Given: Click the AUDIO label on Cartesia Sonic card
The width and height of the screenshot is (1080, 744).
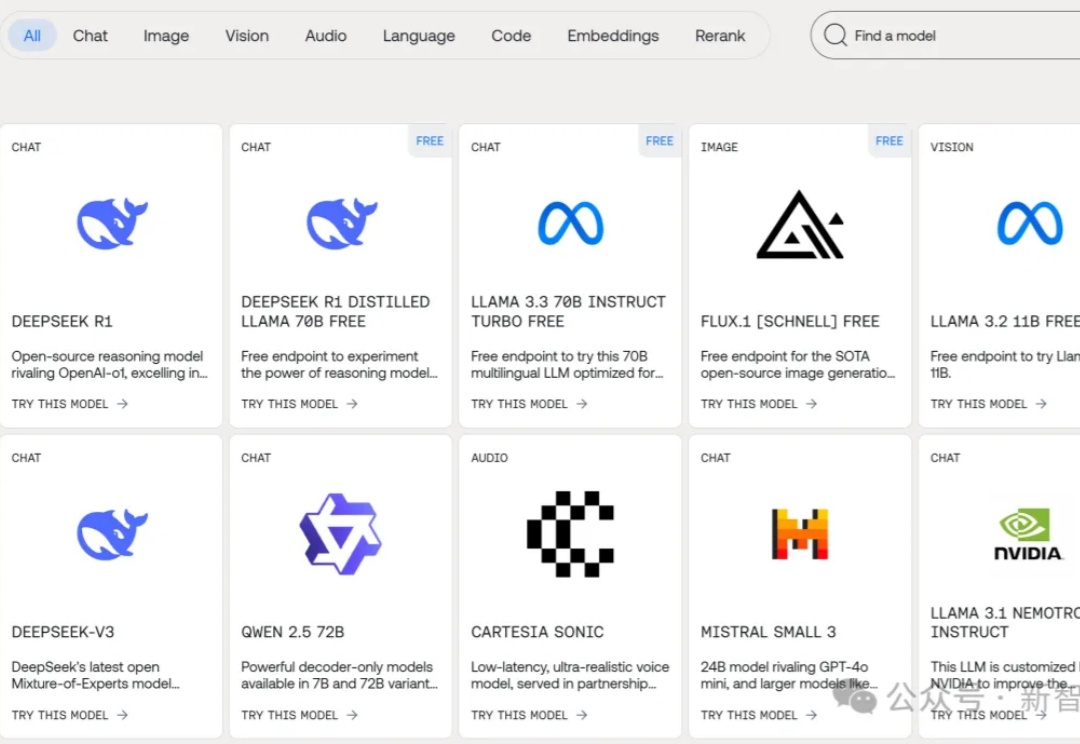Looking at the screenshot, I should click(489, 458).
